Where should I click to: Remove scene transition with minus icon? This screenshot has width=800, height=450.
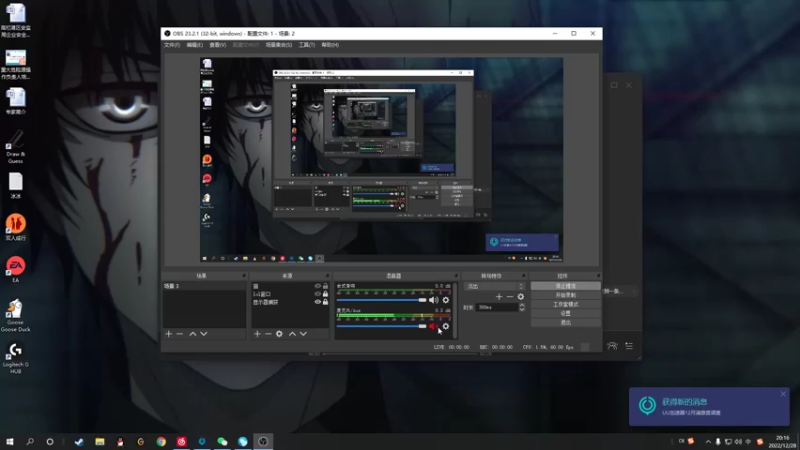point(510,296)
